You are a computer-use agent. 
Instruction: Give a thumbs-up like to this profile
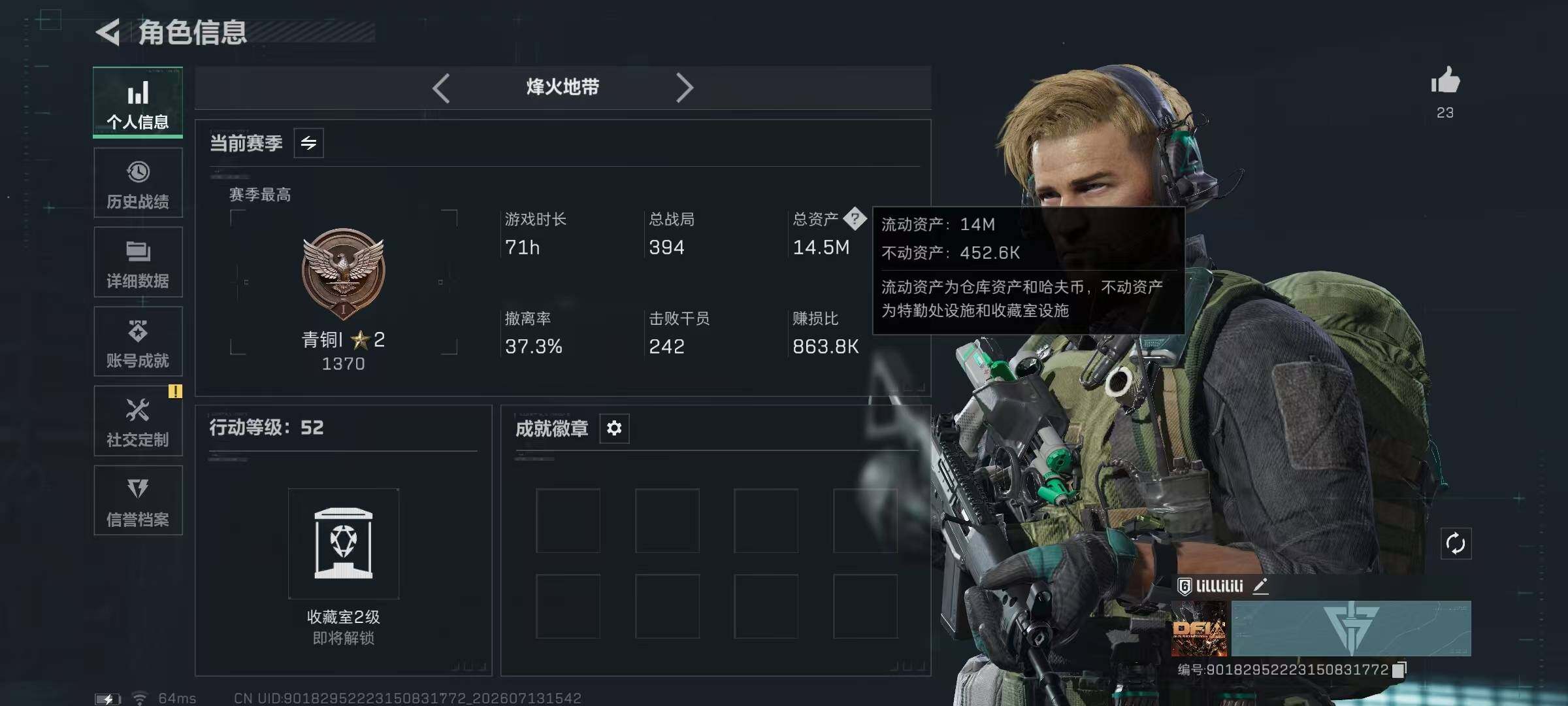click(1445, 81)
